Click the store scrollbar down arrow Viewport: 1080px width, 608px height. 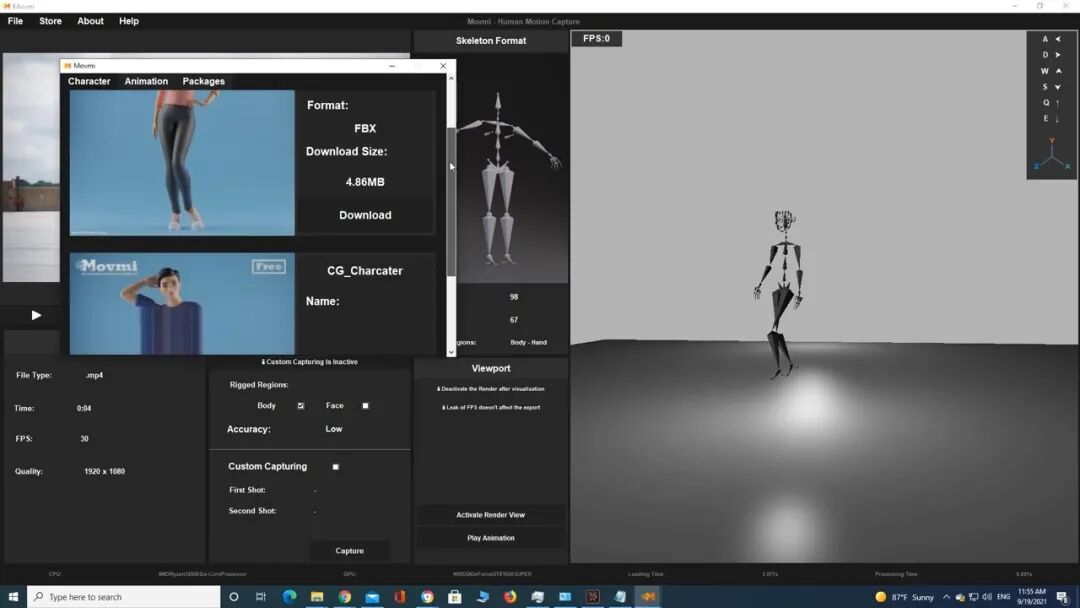click(x=451, y=352)
